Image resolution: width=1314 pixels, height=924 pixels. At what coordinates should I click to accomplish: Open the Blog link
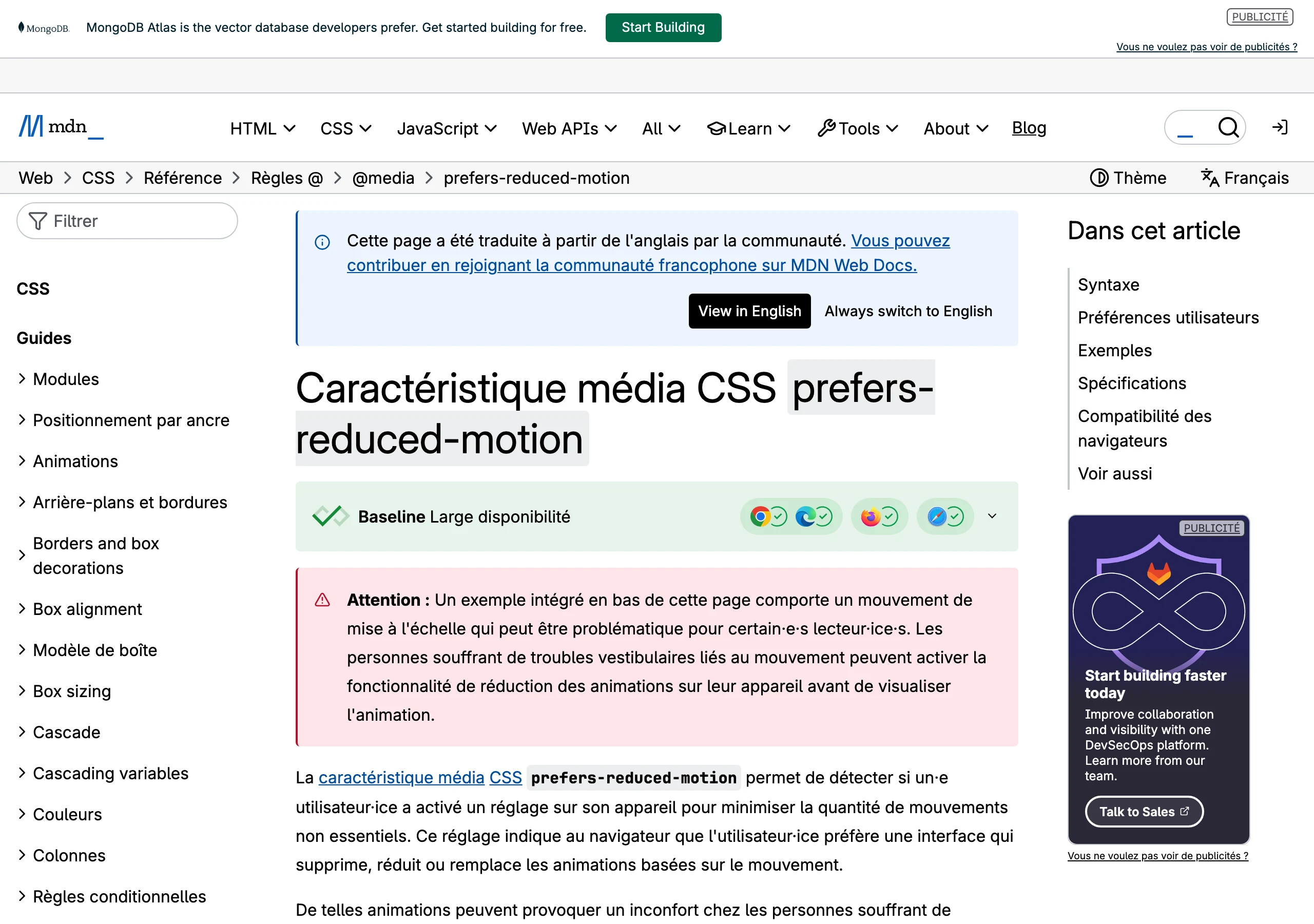[1029, 128]
